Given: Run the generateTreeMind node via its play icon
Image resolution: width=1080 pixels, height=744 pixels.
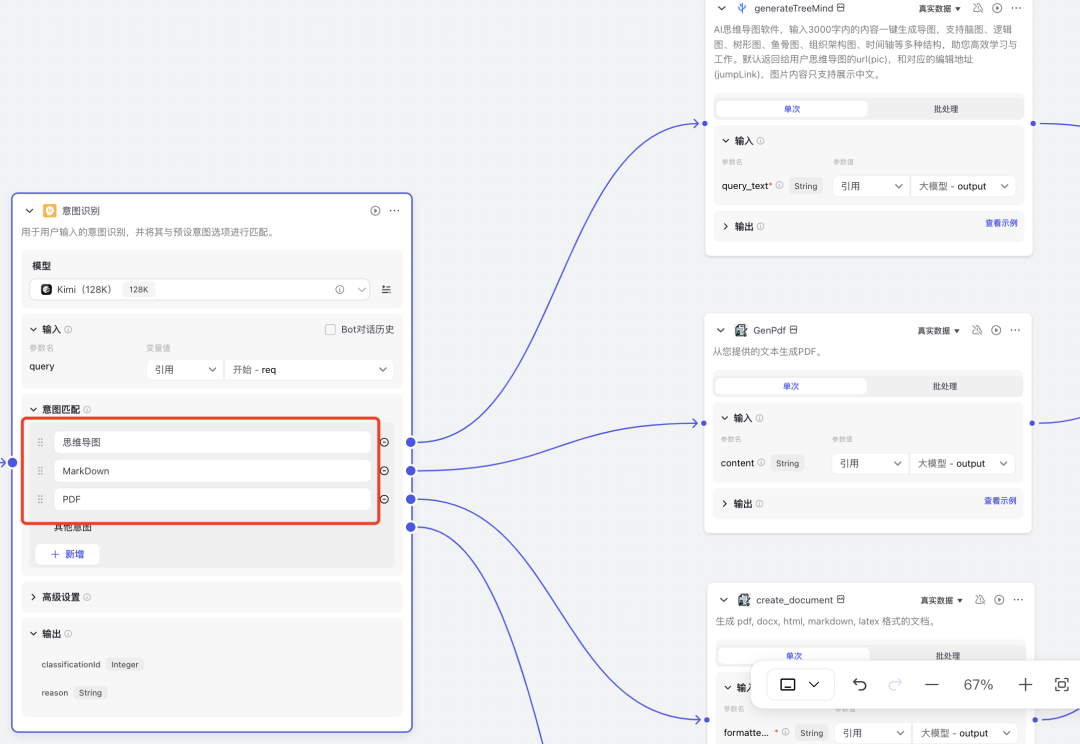Looking at the screenshot, I should coord(998,8).
